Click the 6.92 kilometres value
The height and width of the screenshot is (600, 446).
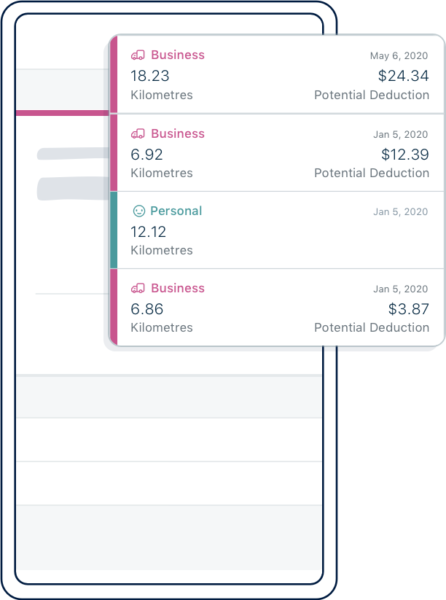click(146, 155)
